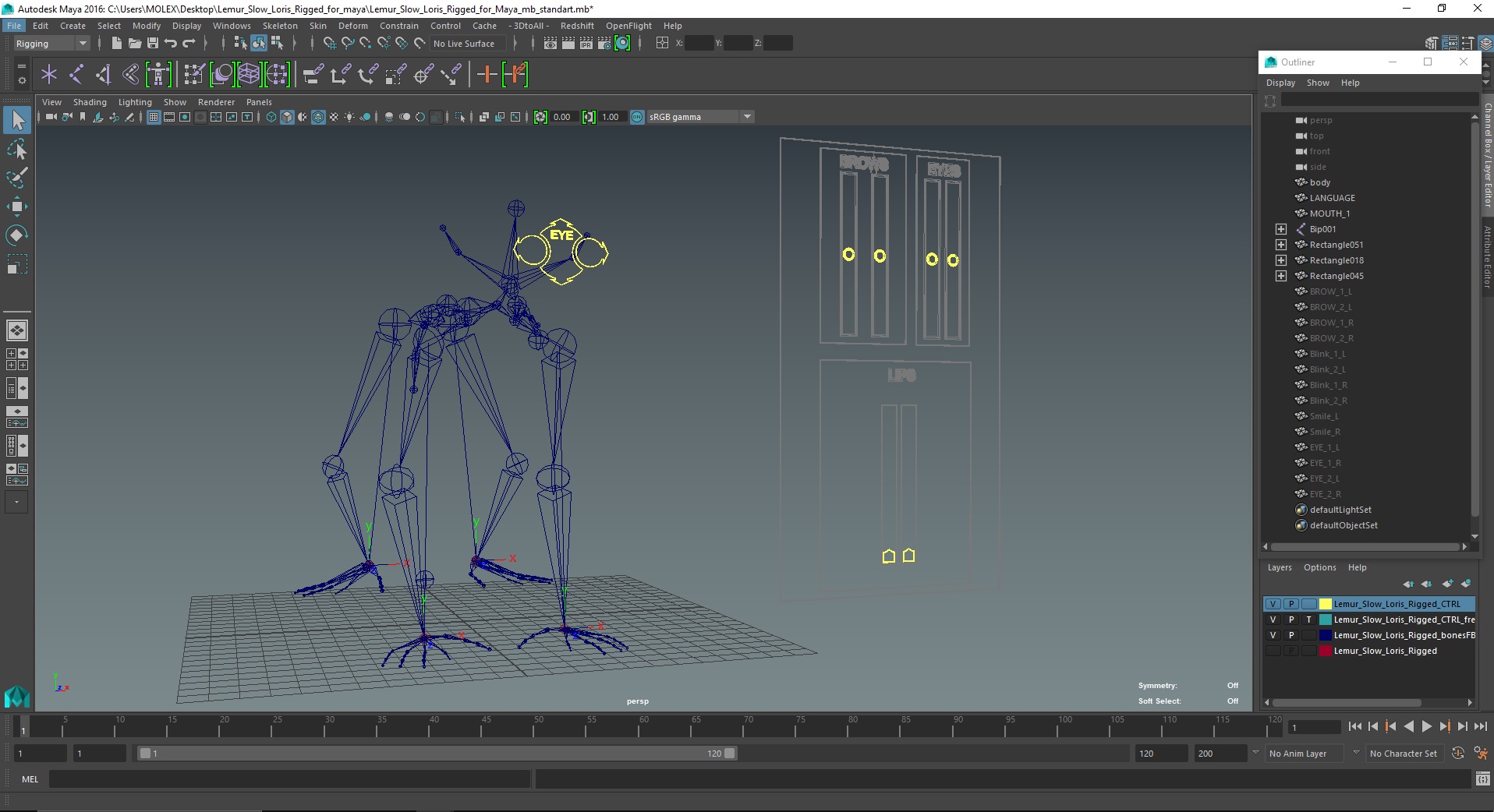Click the orange Set Key shelf icon
Viewport: 1494px width, 812px height.
pos(487,75)
